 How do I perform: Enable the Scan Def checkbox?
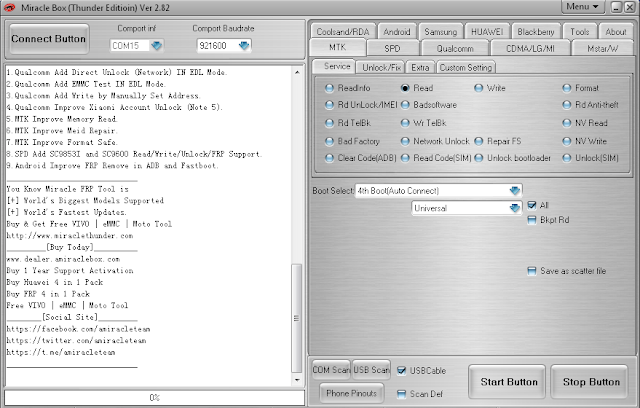(402, 394)
